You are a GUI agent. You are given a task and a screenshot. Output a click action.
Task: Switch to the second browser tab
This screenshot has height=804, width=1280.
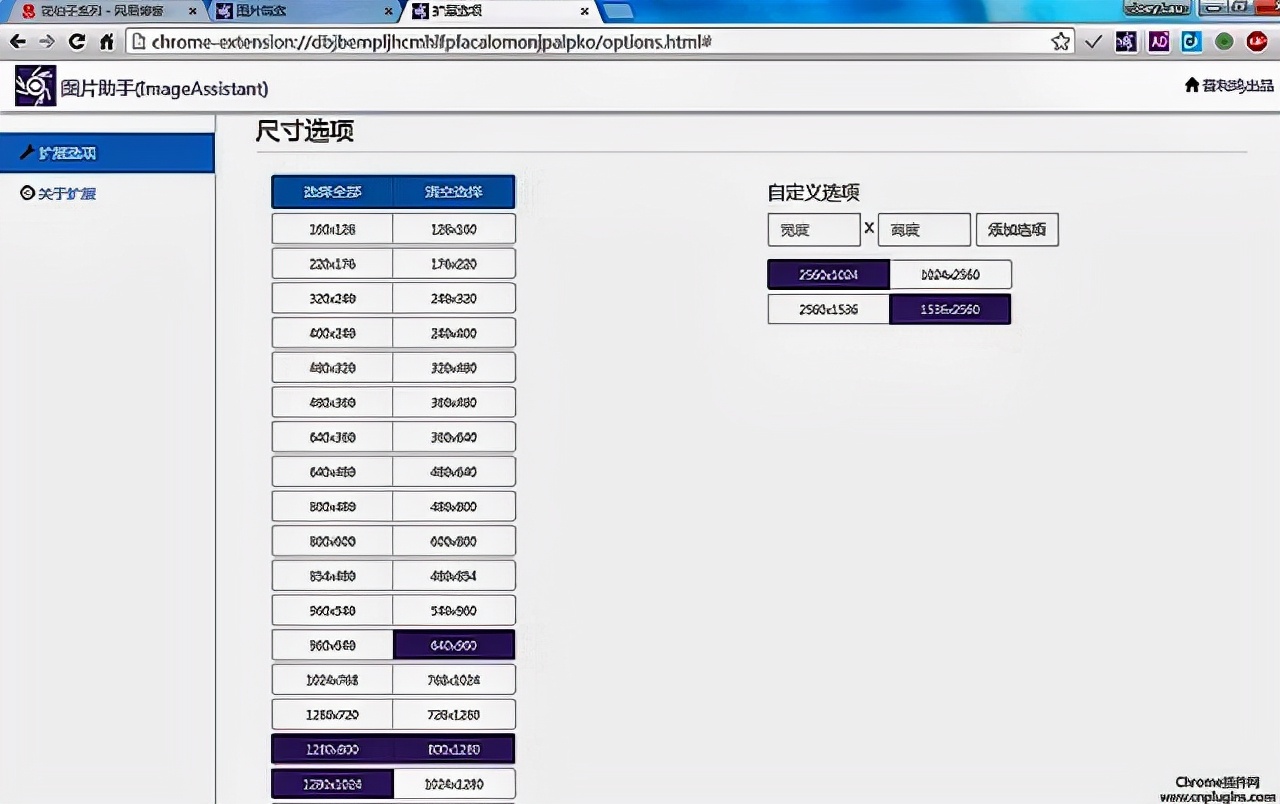(306, 11)
